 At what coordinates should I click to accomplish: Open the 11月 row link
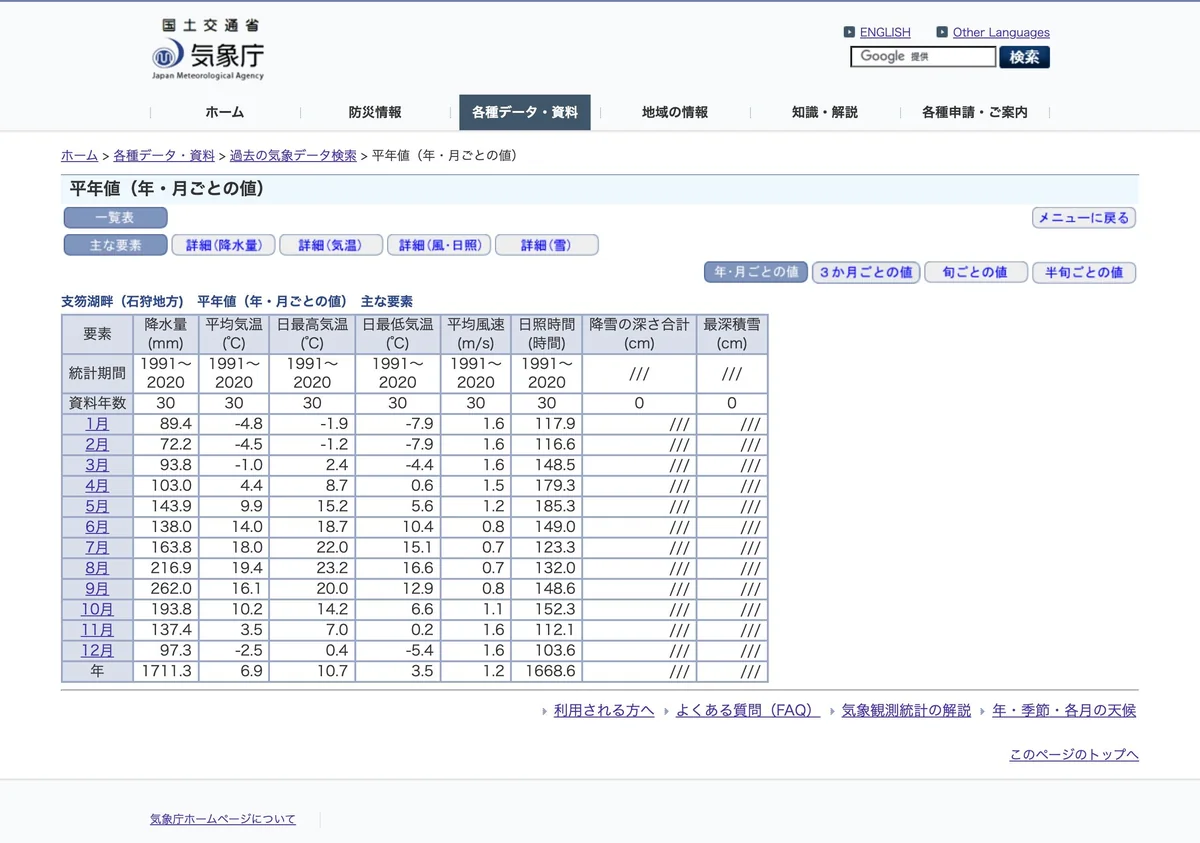point(97,630)
